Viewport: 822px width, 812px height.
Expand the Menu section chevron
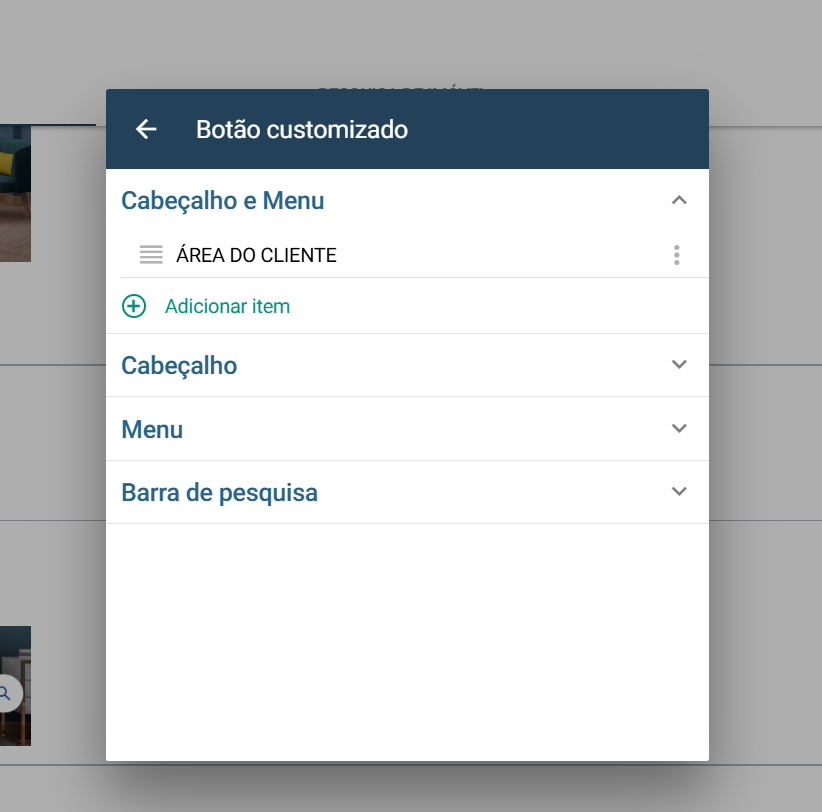679,428
